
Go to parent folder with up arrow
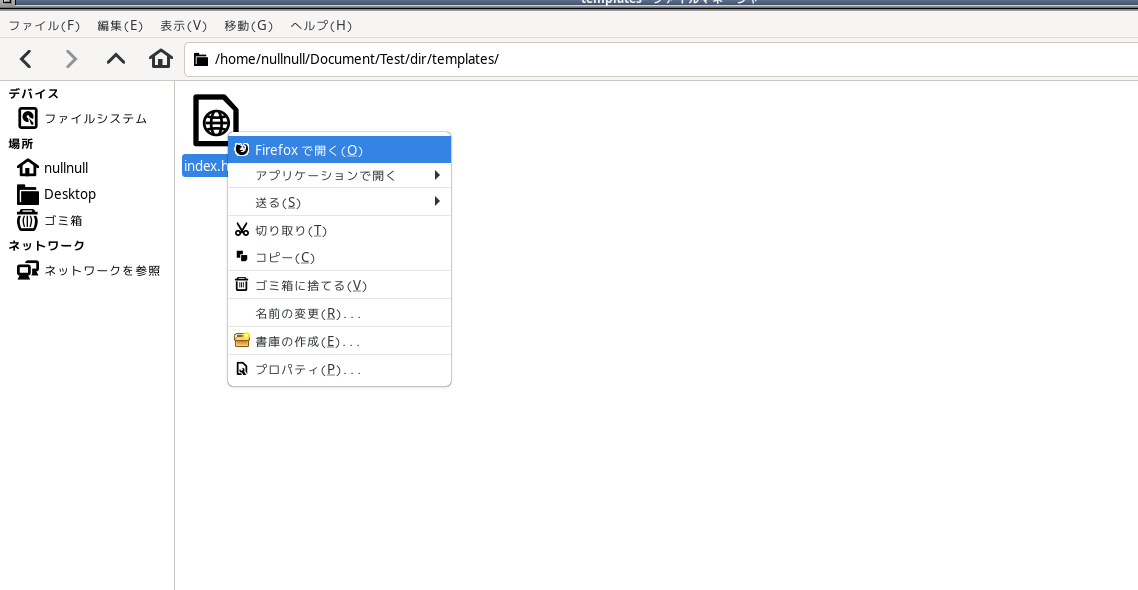(x=116, y=59)
